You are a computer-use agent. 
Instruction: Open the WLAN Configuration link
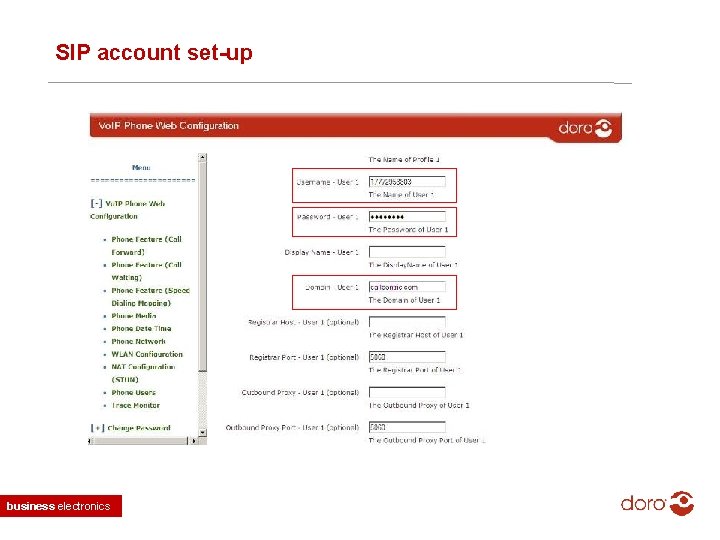point(147,354)
